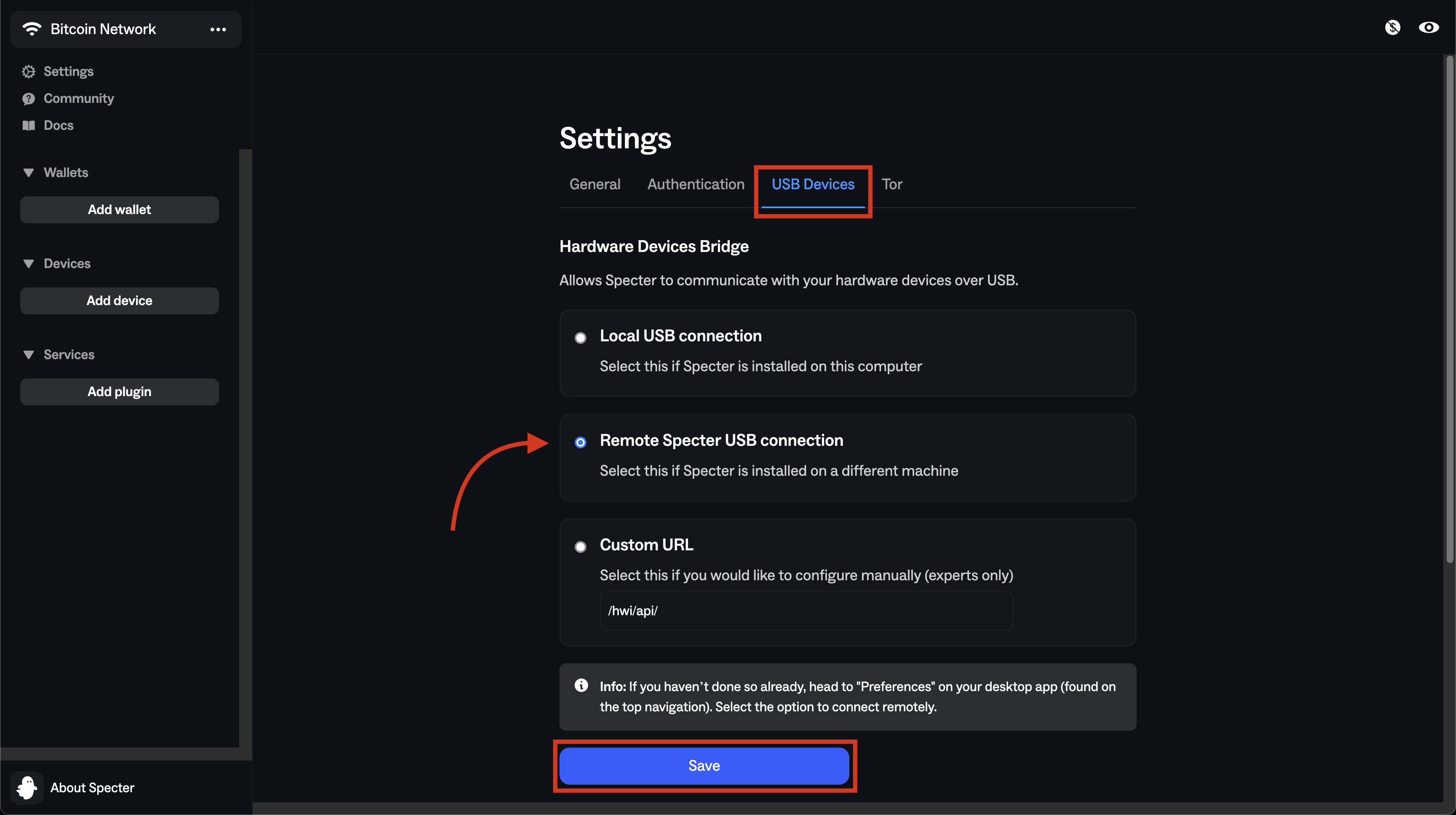This screenshot has height=815, width=1456.
Task: Open the Community chat icon link
Action: 28,99
